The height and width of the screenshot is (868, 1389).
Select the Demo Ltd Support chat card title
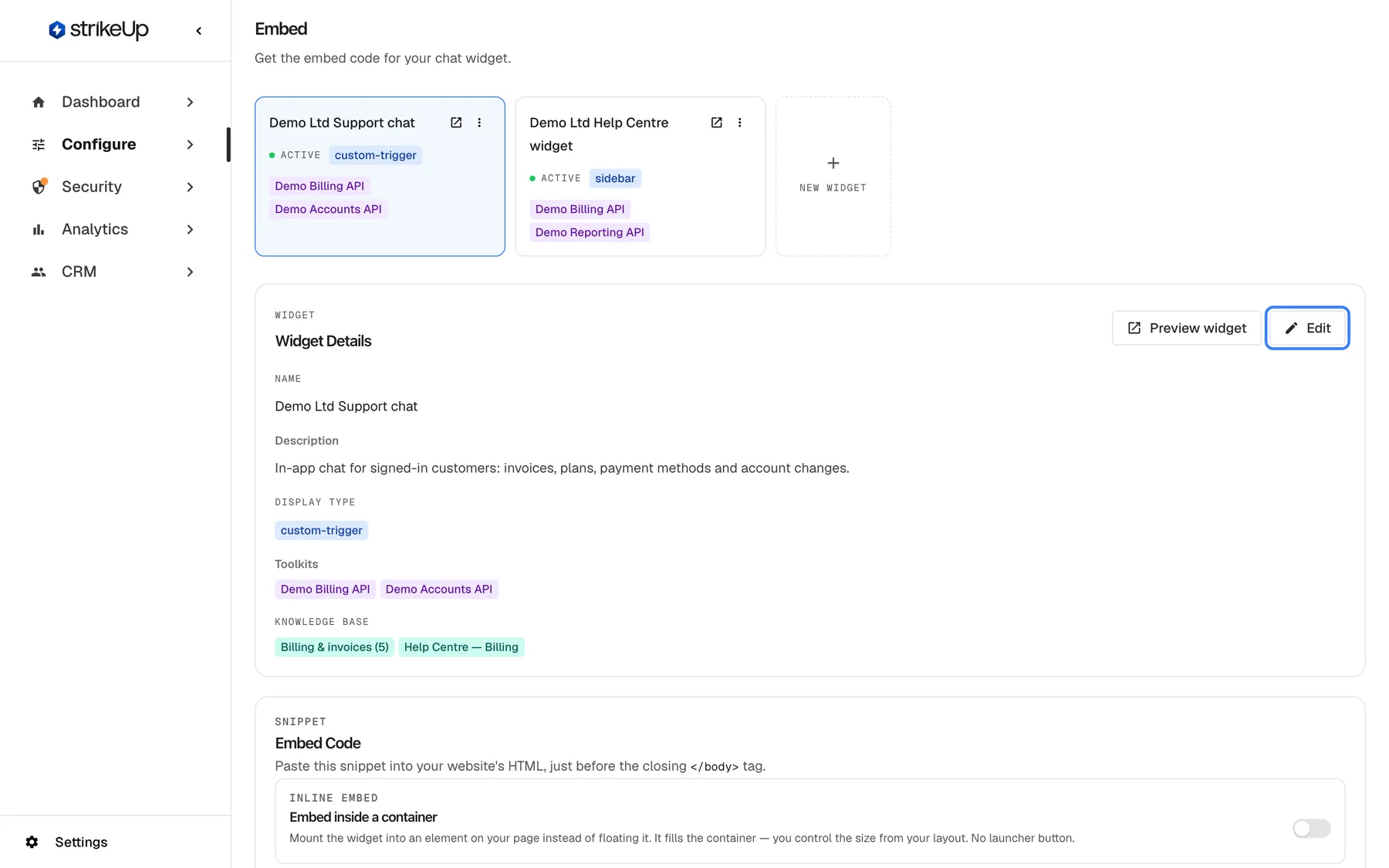tap(342, 123)
